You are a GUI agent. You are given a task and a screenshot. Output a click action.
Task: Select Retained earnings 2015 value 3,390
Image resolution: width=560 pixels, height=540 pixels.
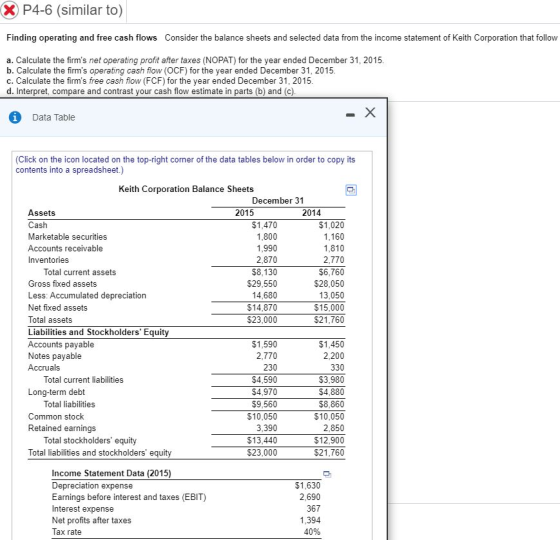pos(267,428)
